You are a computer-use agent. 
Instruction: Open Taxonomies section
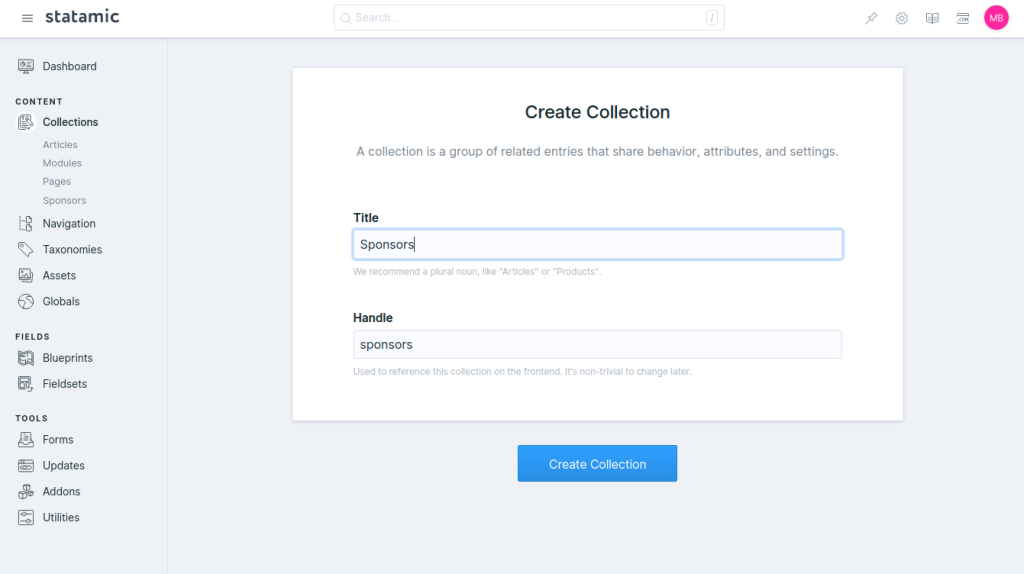(x=72, y=249)
